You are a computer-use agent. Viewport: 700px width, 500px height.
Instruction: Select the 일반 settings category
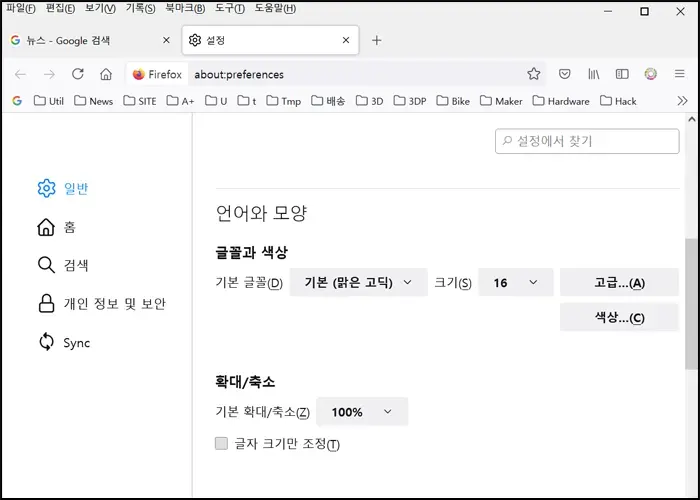(63, 188)
